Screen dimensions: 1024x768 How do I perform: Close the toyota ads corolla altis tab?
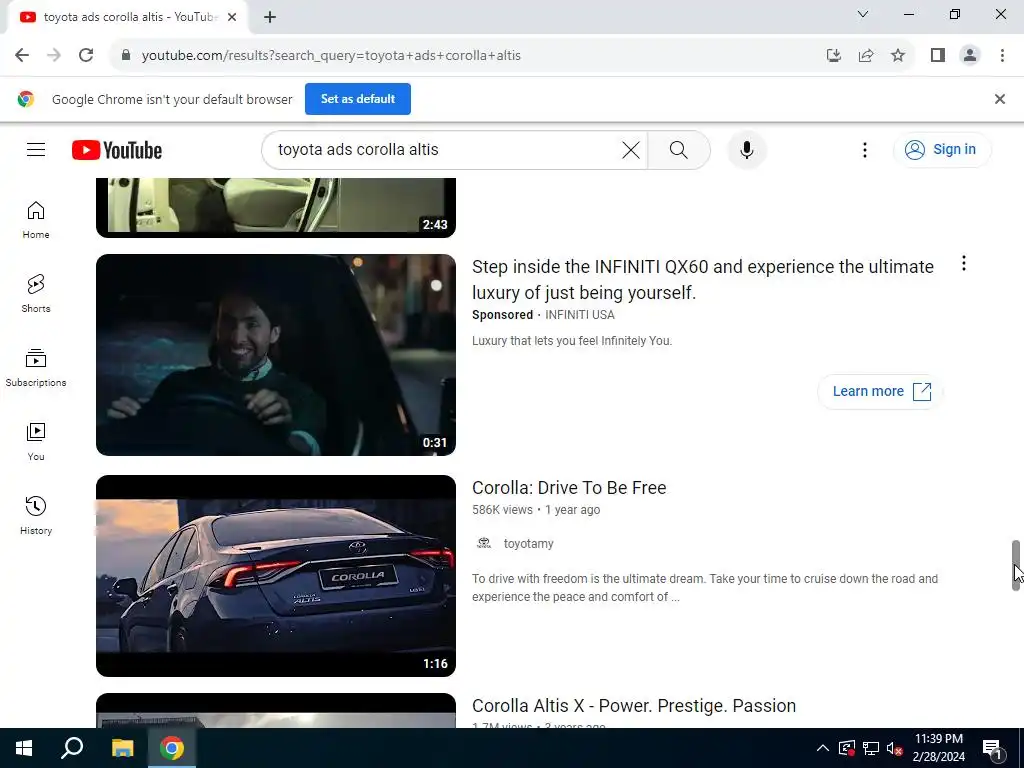pyautogui.click(x=232, y=17)
